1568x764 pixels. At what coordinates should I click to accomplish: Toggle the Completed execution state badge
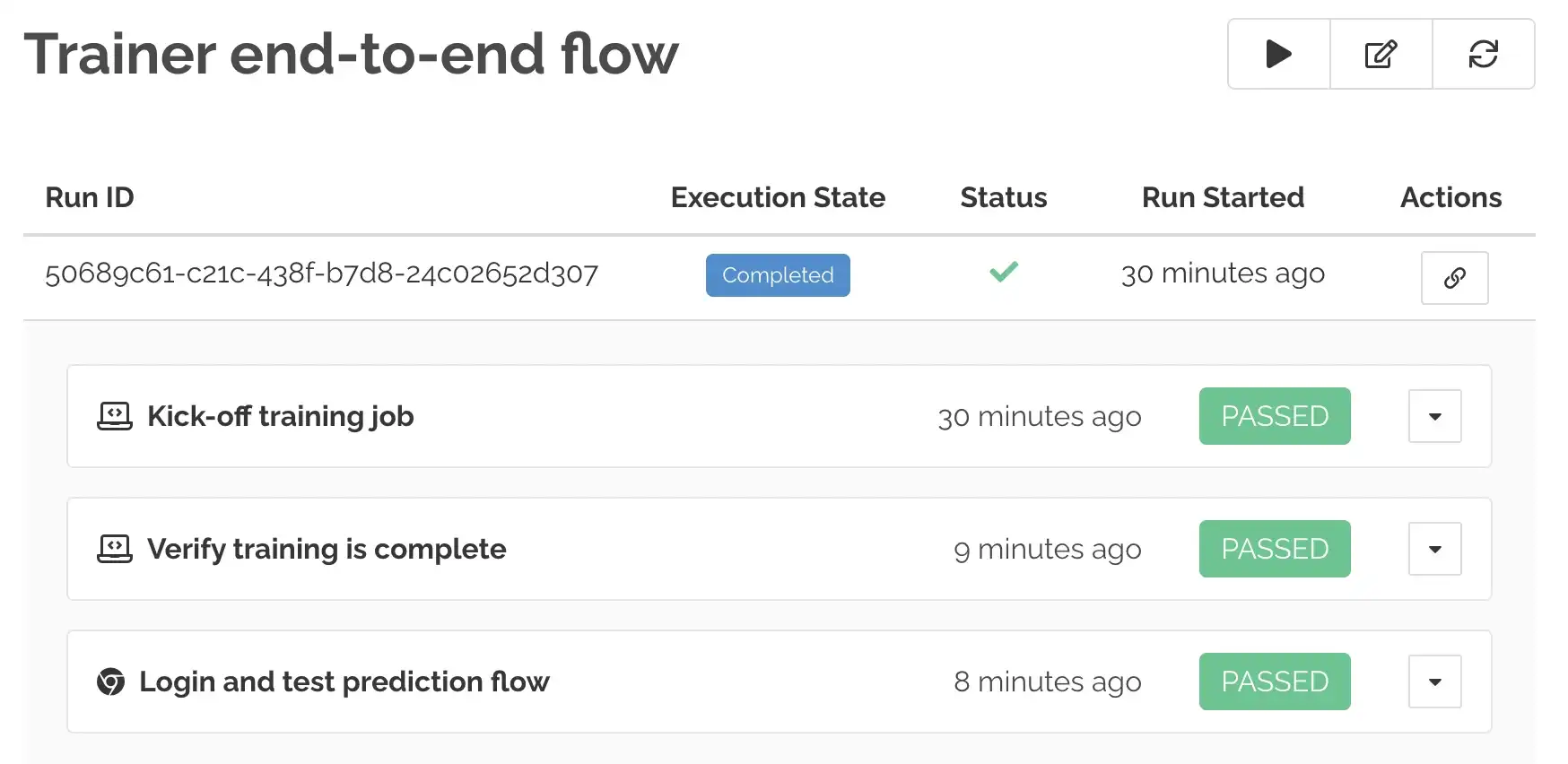tap(778, 275)
